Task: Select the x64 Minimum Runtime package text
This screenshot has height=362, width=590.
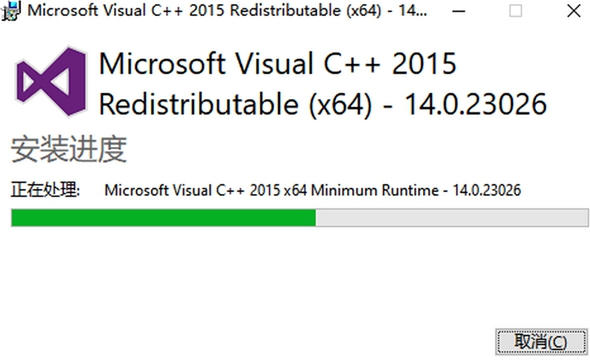Action: click(x=312, y=190)
